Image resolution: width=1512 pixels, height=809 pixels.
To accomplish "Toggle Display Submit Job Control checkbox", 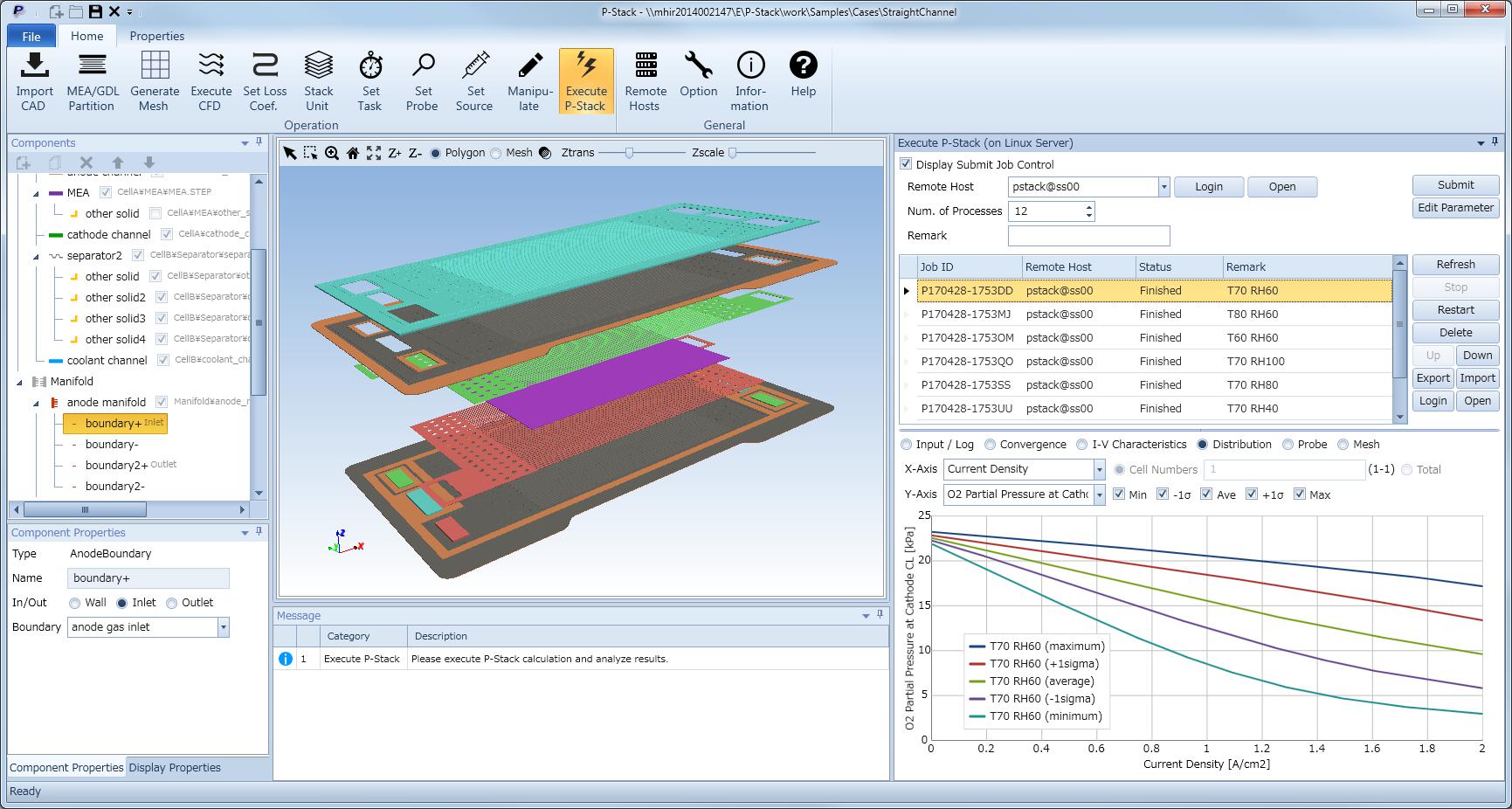I will pos(906,164).
